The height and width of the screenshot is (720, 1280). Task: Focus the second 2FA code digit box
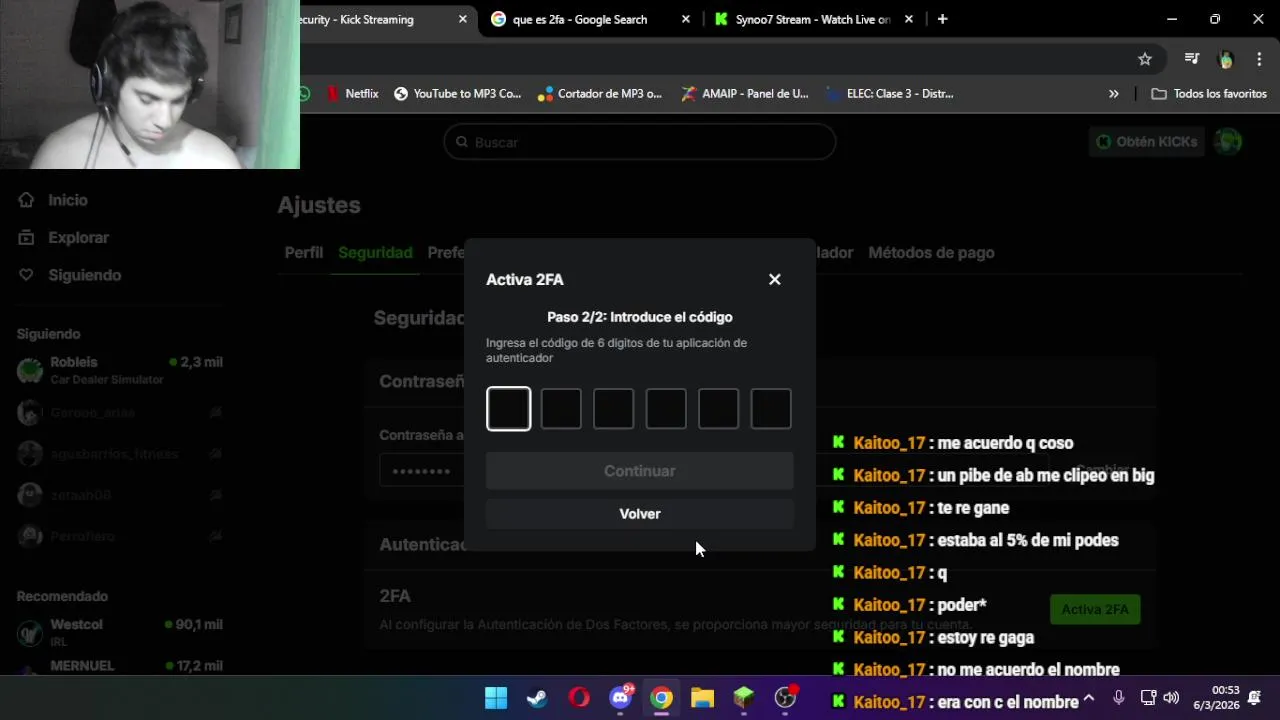tap(561, 409)
